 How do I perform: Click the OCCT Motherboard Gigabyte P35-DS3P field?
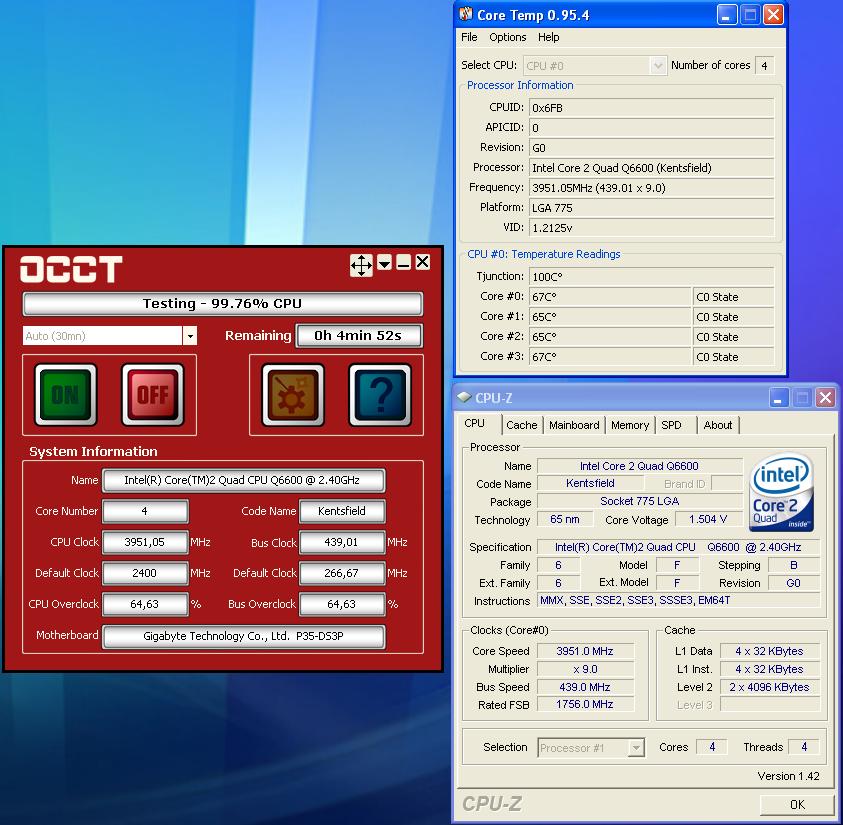coord(244,636)
